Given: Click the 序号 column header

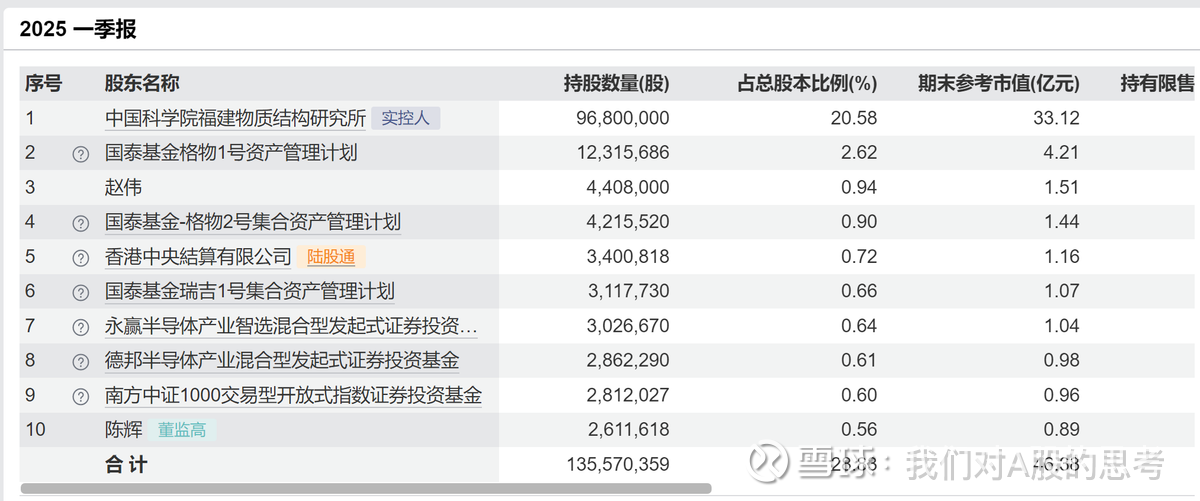Looking at the screenshot, I should pyautogui.click(x=43, y=84).
